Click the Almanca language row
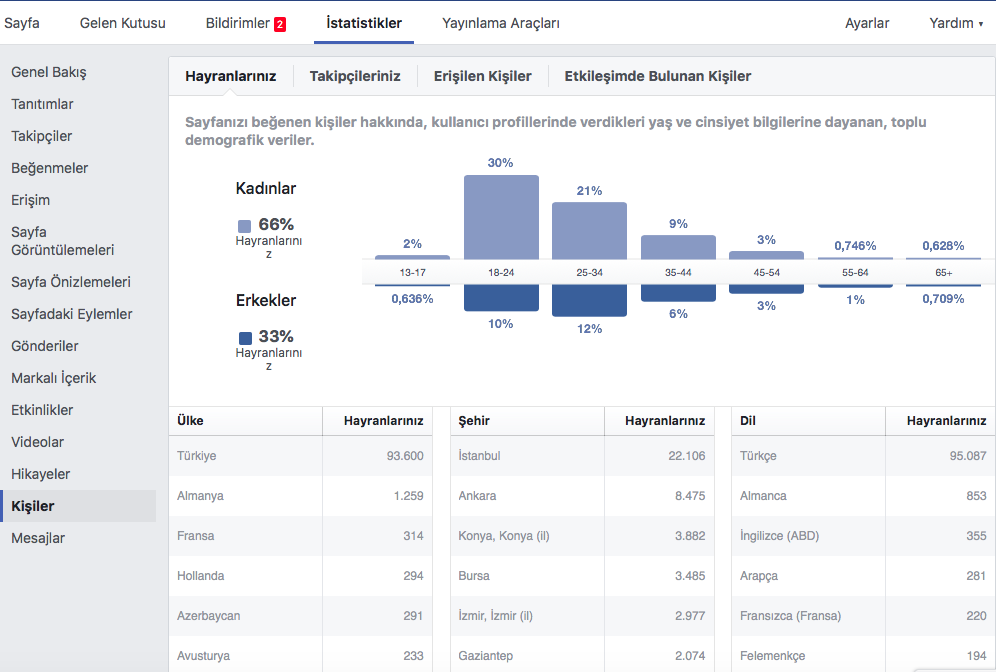 (864, 495)
